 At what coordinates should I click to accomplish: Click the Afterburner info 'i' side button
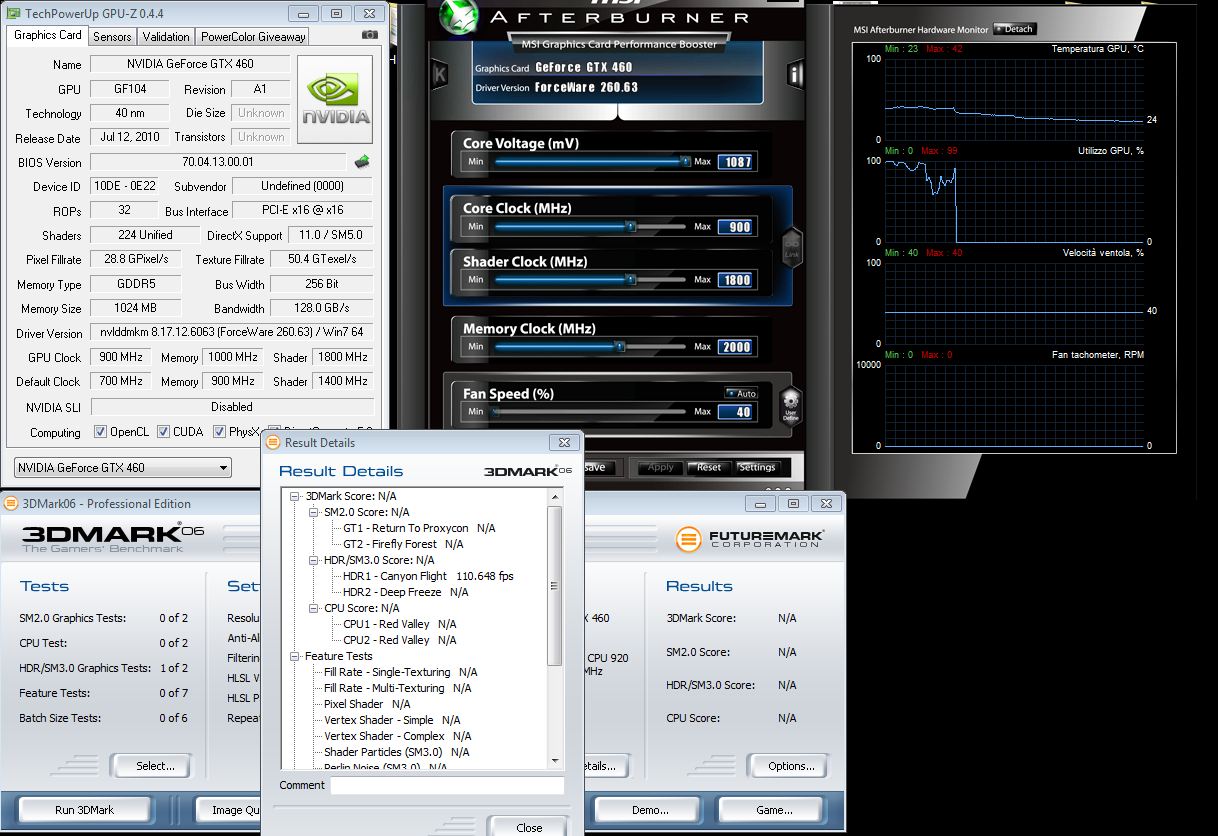click(x=796, y=74)
